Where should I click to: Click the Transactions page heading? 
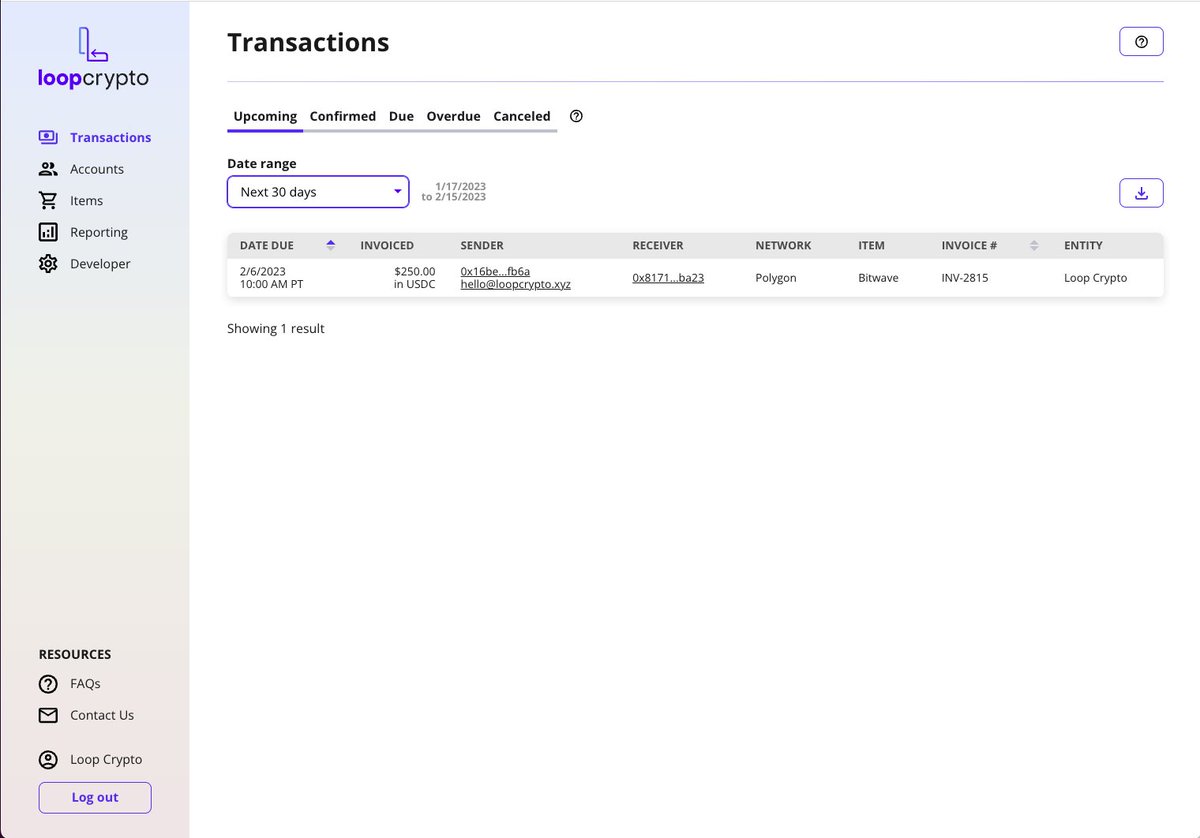pyautogui.click(x=308, y=42)
